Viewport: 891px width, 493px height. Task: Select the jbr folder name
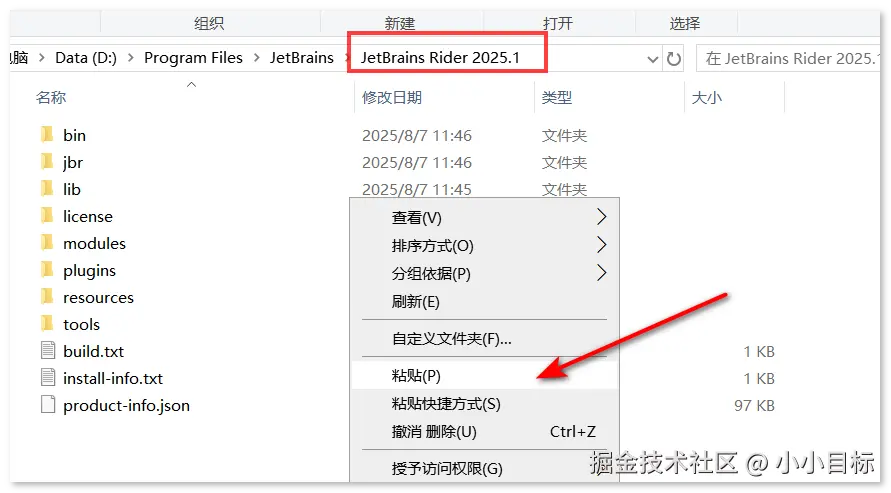pyautogui.click(x=73, y=162)
